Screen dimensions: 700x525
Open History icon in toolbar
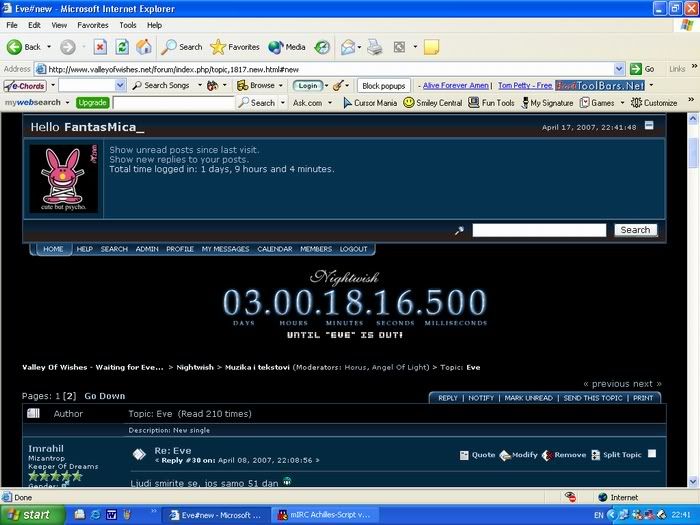pyautogui.click(x=322, y=47)
